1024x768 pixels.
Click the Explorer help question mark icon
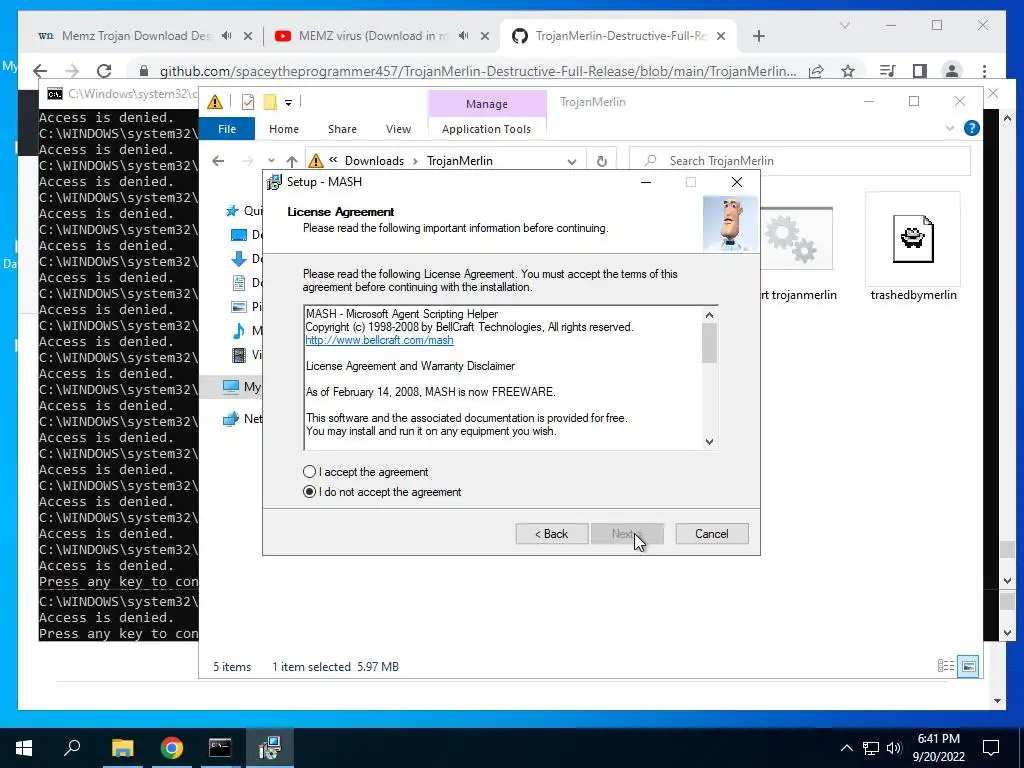tap(971, 128)
